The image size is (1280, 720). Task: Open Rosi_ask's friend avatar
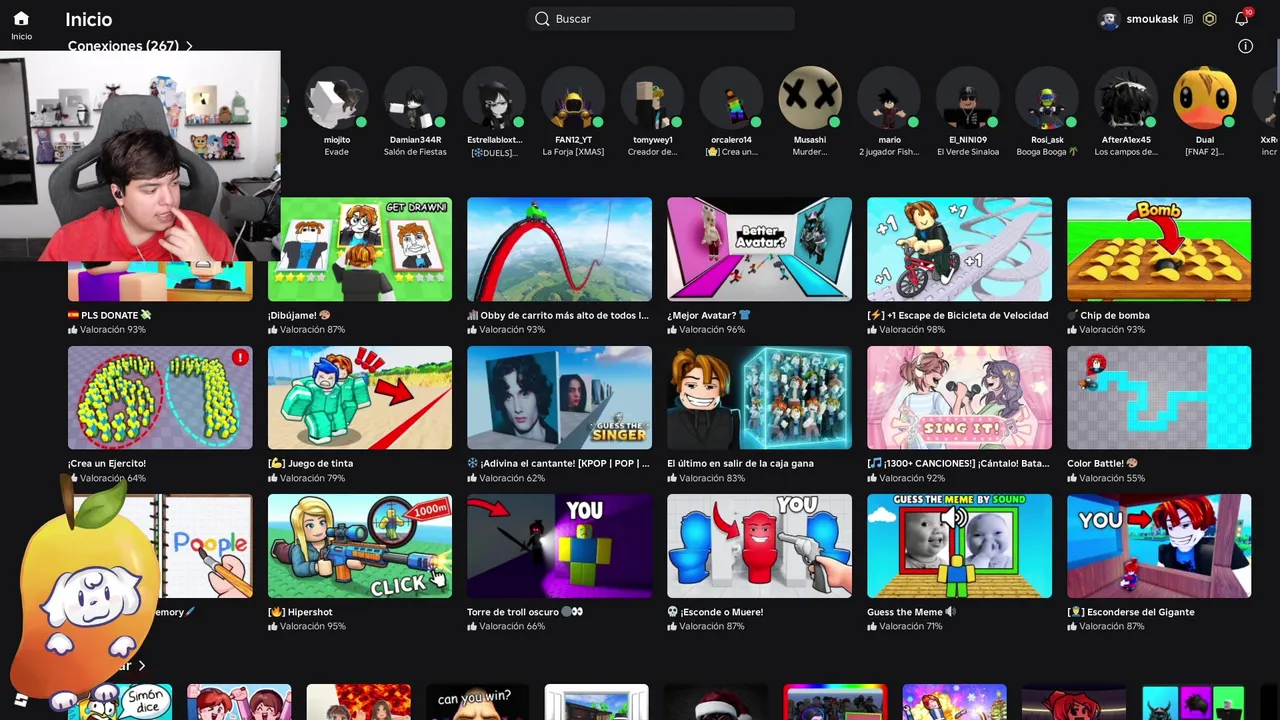coord(1047,99)
